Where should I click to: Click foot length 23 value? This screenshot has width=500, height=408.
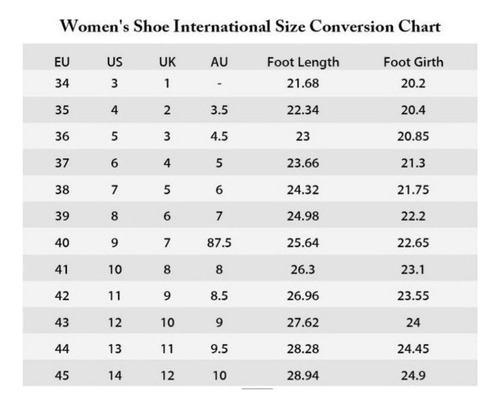tap(303, 136)
